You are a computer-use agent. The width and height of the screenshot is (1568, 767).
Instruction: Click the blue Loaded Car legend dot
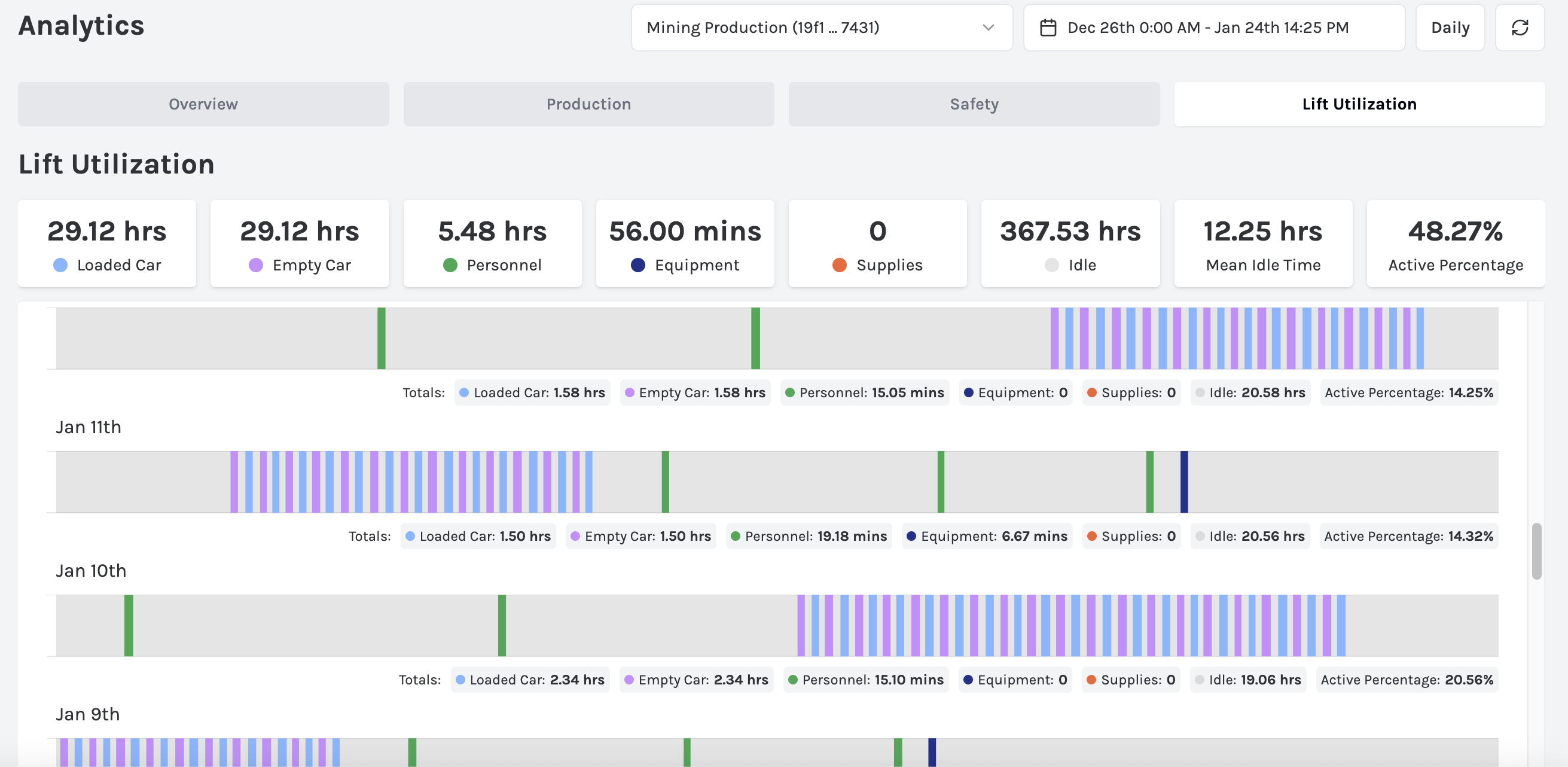(x=60, y=265)
